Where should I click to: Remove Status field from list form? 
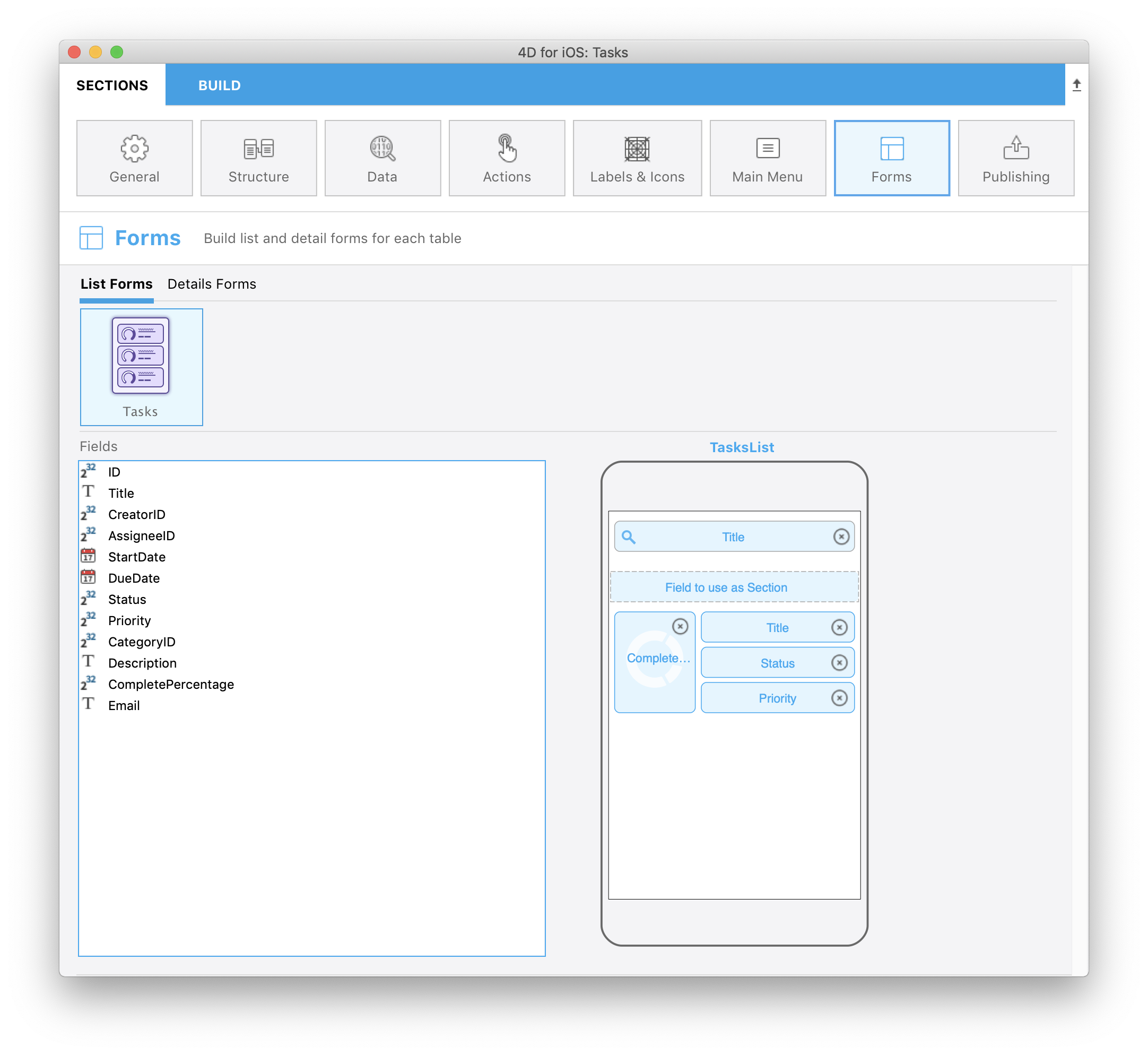tap(839, 663)
